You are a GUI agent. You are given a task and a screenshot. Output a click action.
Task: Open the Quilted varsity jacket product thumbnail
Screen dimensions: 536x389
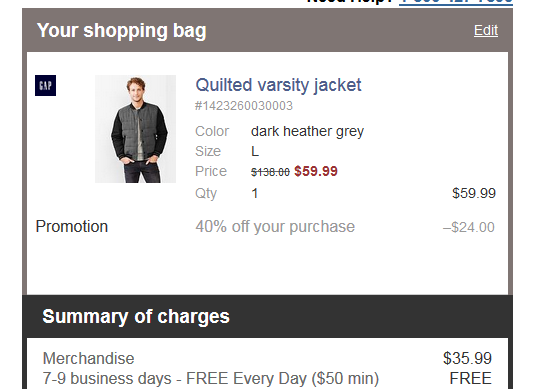(135, 129)
